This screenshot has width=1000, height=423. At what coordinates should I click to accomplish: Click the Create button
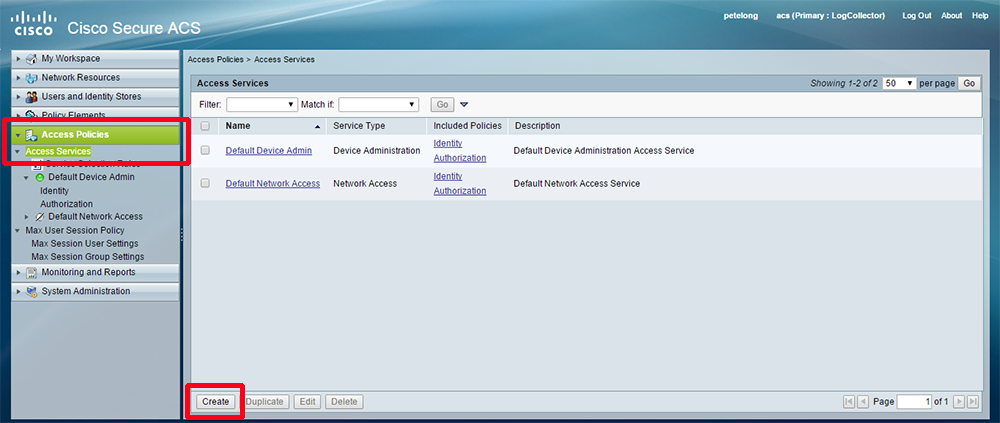click(x=216, y=402)
